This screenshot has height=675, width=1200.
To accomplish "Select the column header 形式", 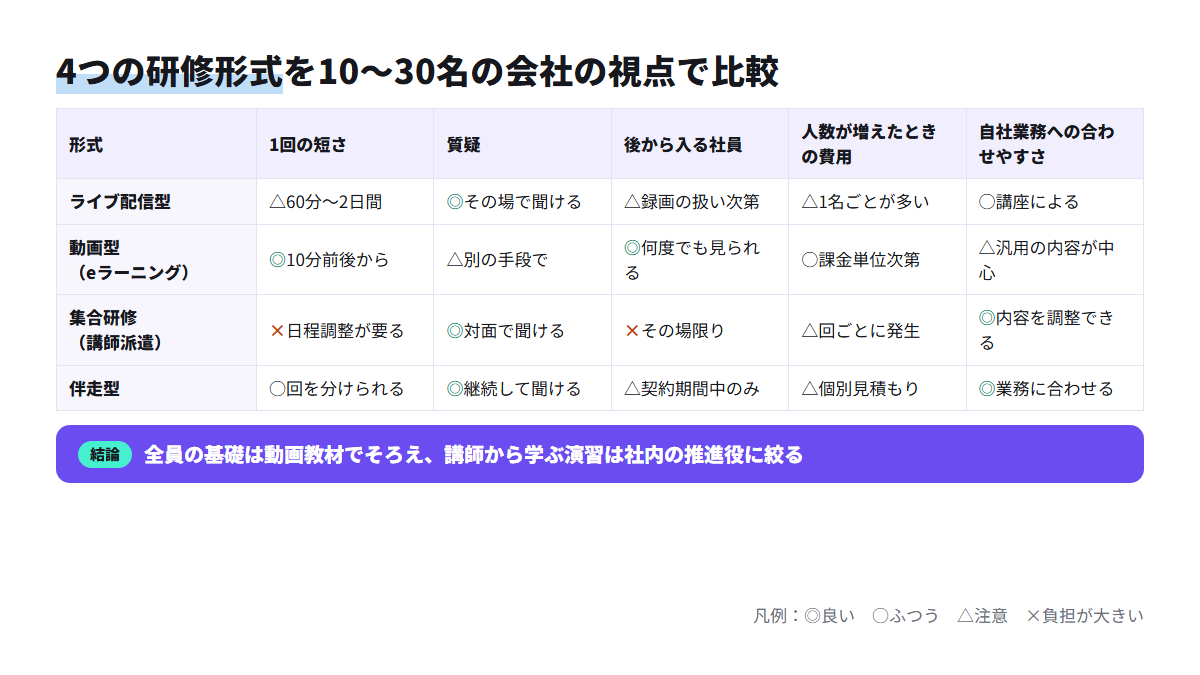I will pos(156,144).
